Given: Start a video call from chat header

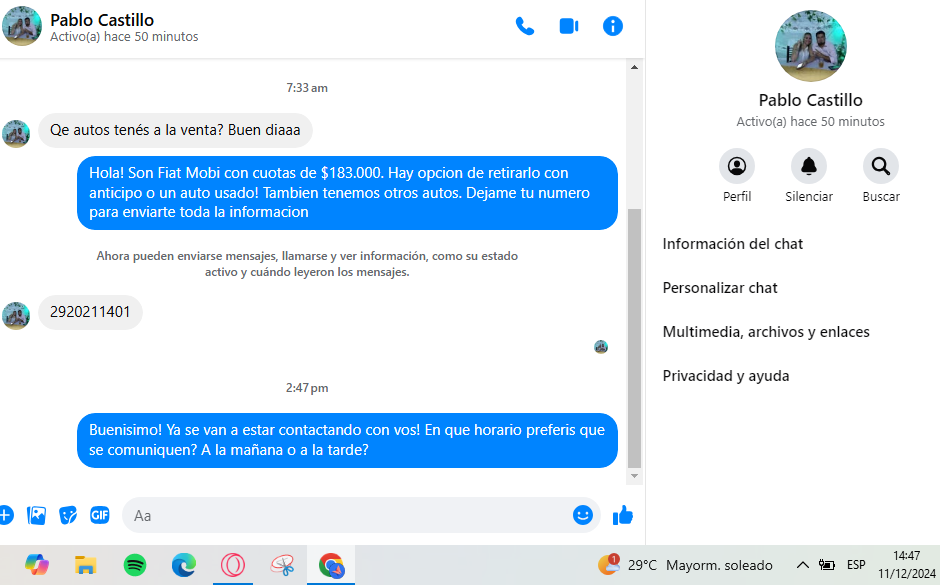Looking at the screenshot, I should 569,26.
